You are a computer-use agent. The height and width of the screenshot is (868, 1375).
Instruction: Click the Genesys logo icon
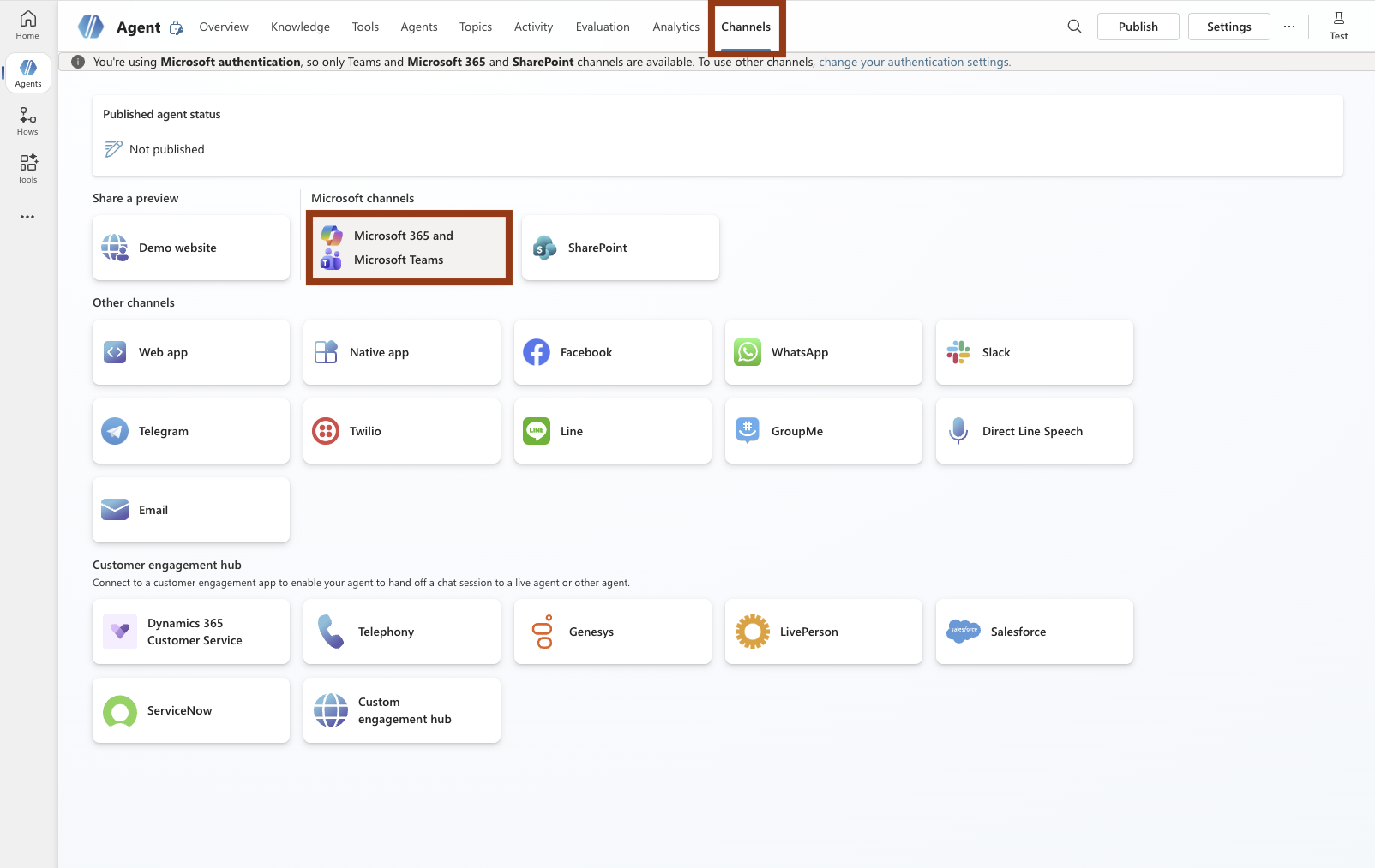pos(543,632)
